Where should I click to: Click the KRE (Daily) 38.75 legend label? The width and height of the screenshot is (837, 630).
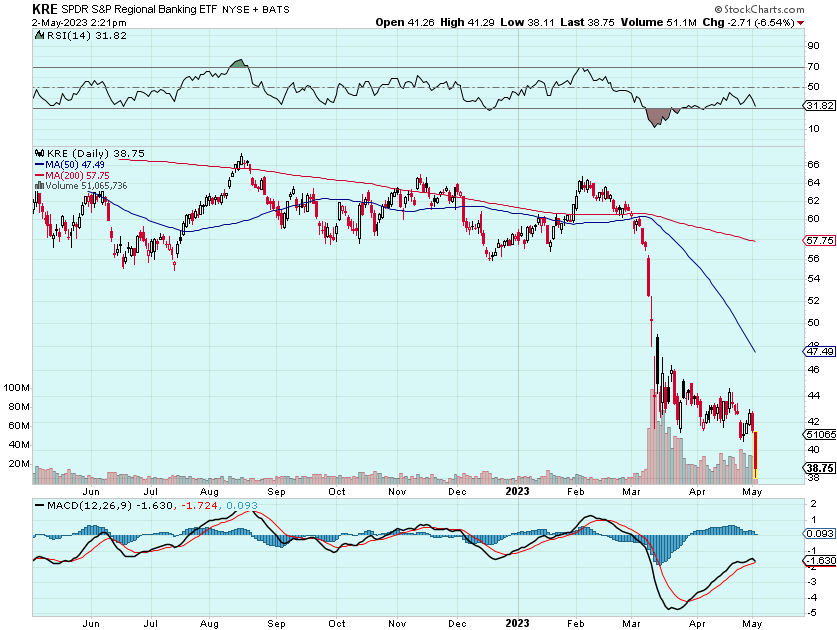96,154
